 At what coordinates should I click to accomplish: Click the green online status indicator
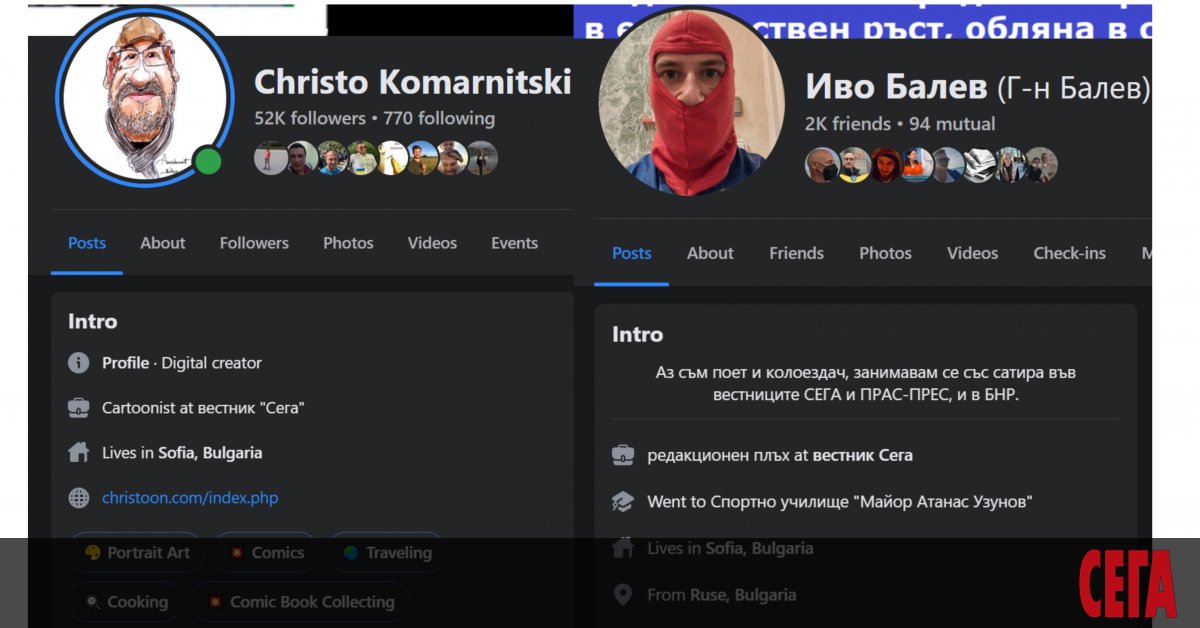point(208,161)
